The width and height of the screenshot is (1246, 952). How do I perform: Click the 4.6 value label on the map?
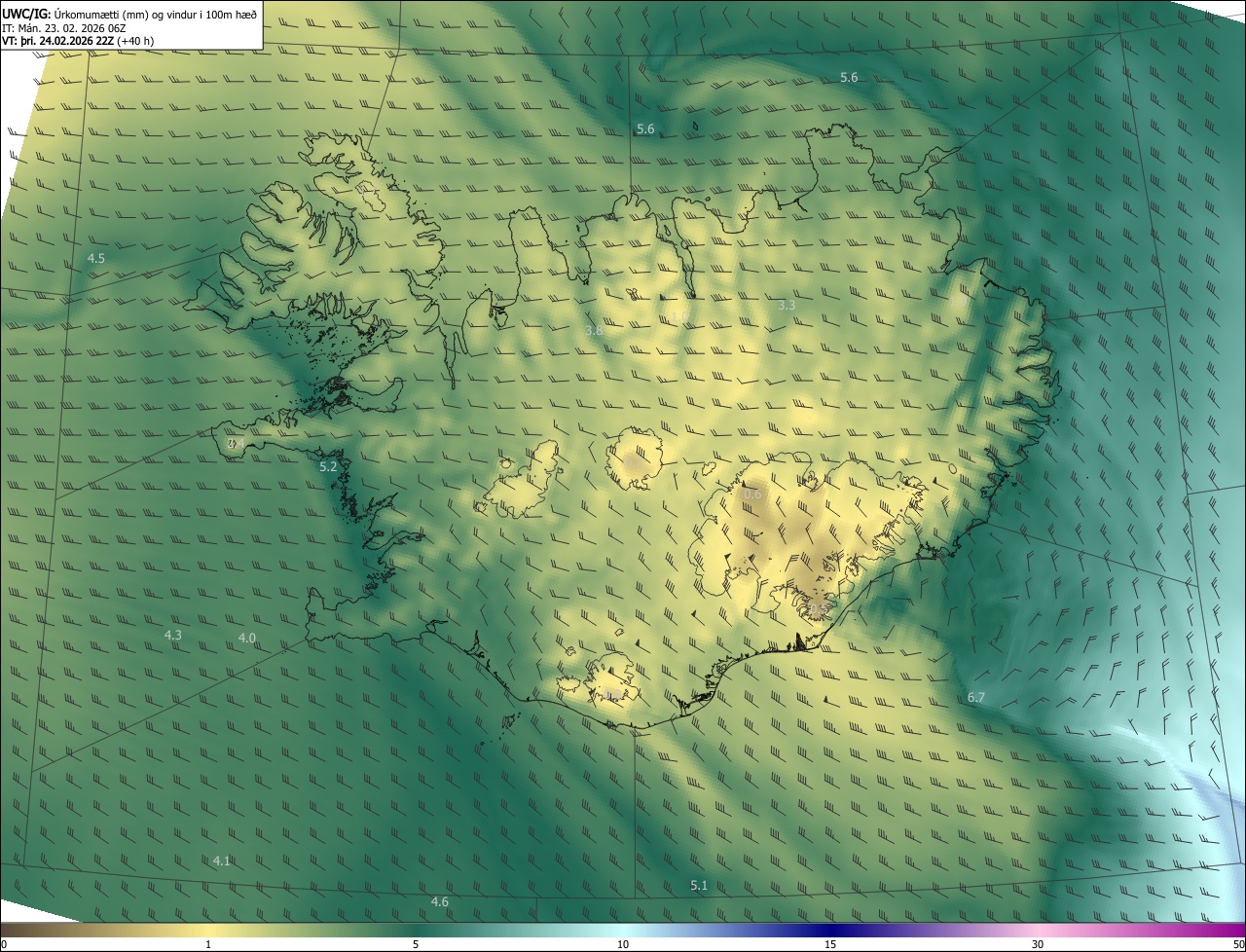pyautogui.click(x=440, y=901)
